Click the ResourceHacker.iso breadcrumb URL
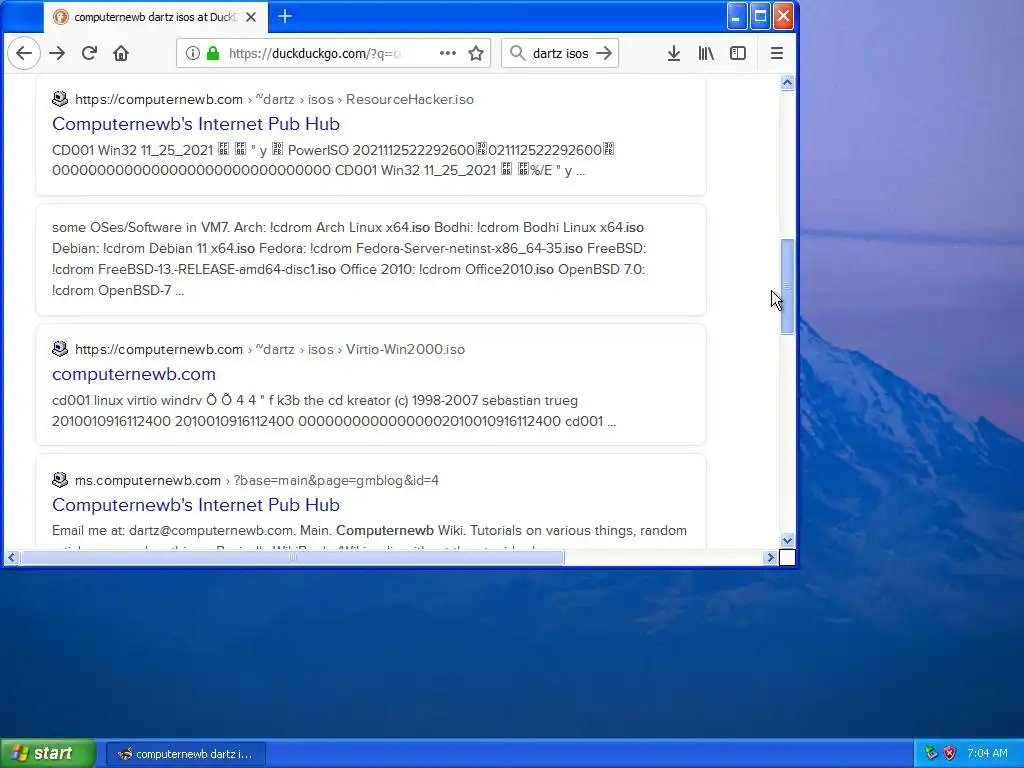 click(274, 99)
